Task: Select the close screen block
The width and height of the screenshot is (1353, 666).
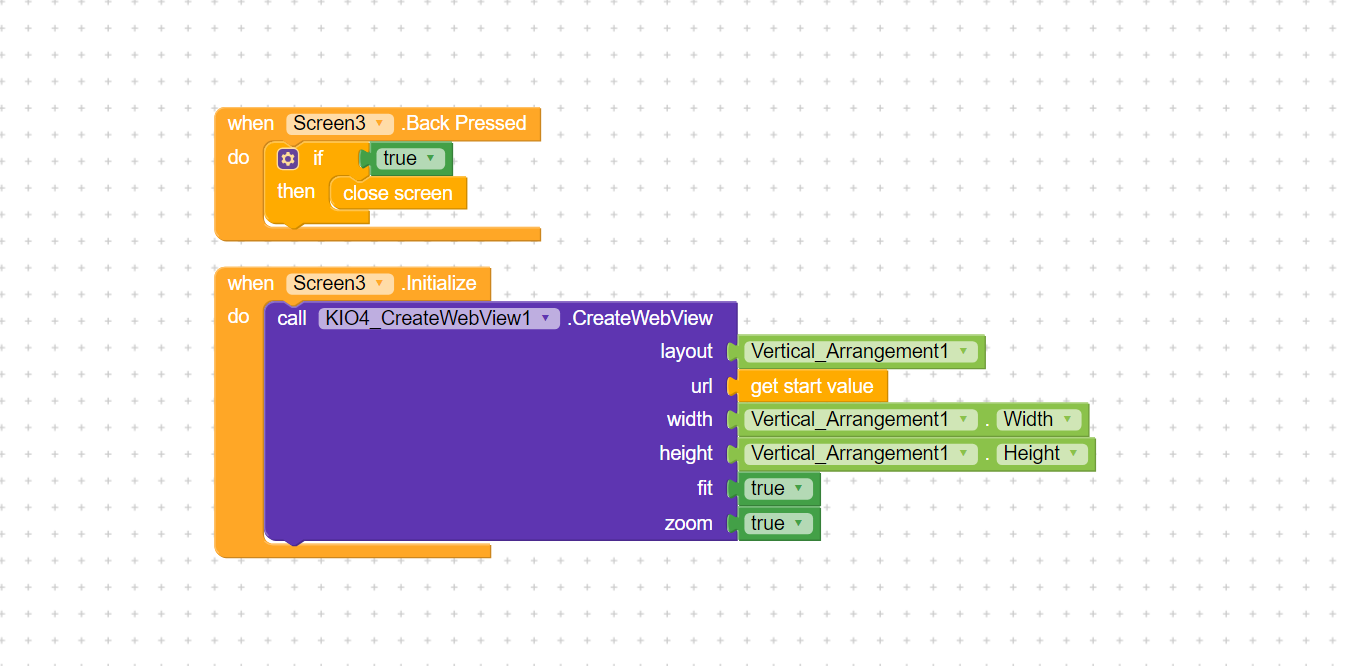Action: coord(398,193)
